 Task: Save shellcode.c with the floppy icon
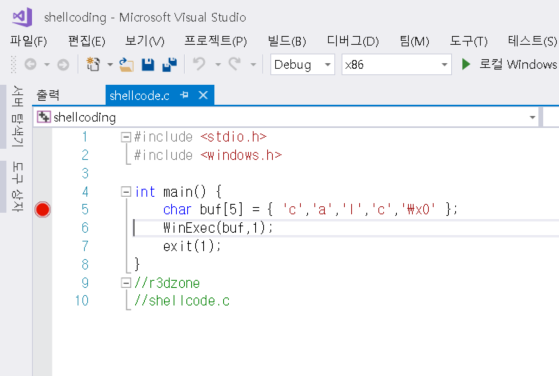[148, 65]
